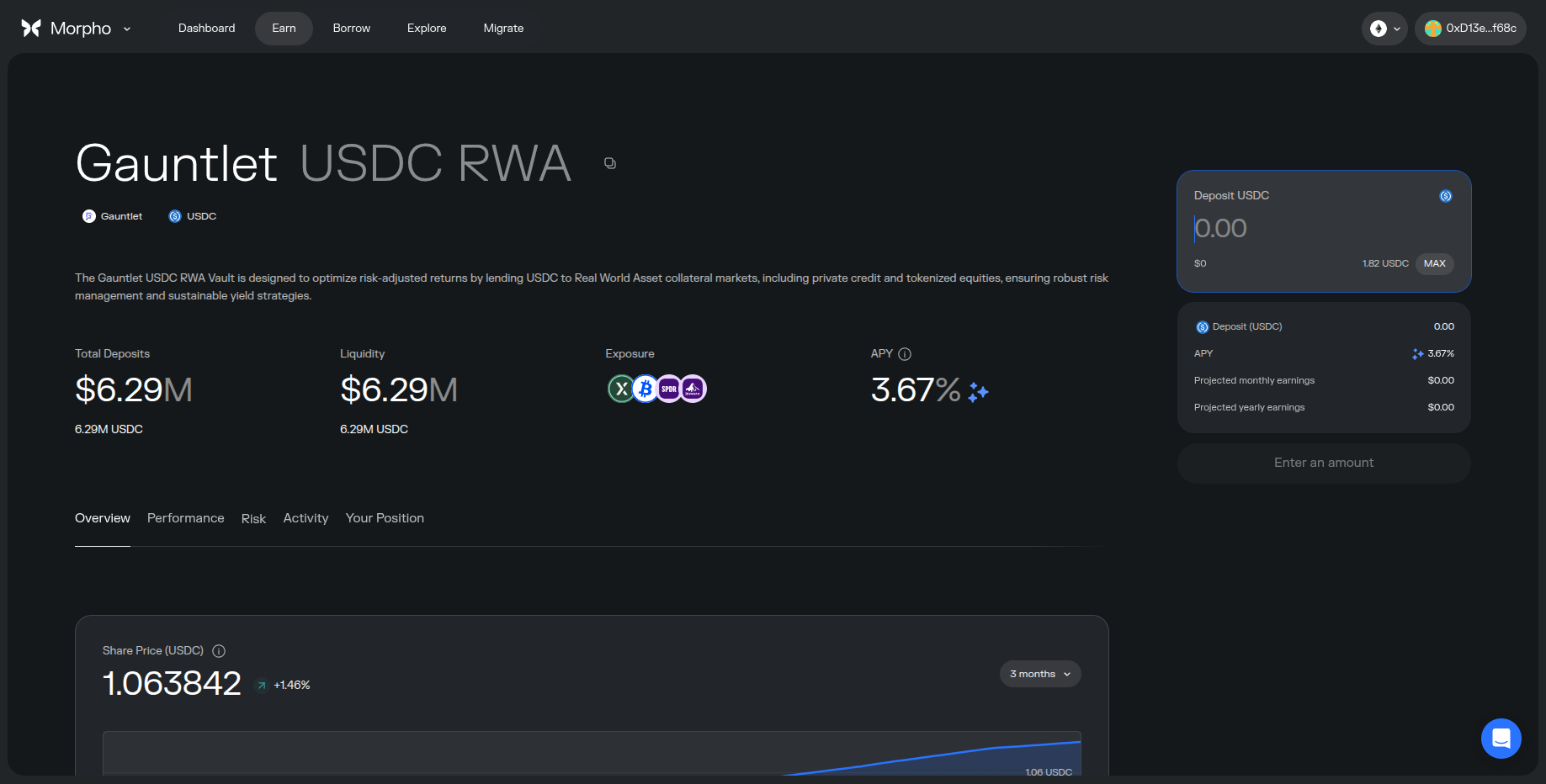
Task: Click the $0 value below the deposit input
Action: (x=1200, y=263)
